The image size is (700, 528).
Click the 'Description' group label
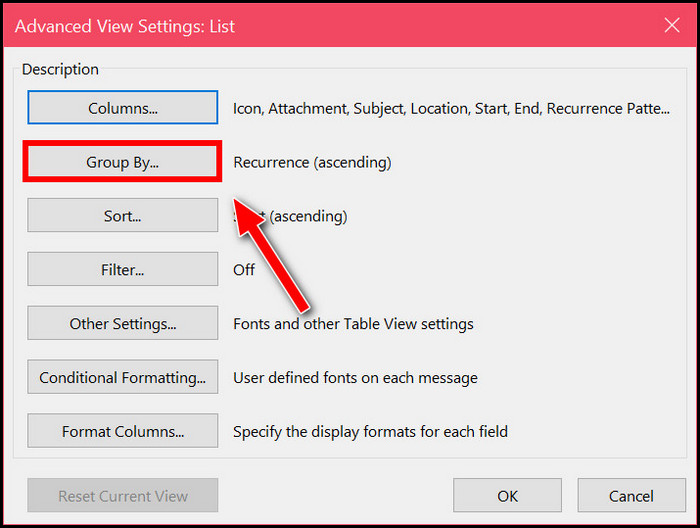tap(60, 69)
